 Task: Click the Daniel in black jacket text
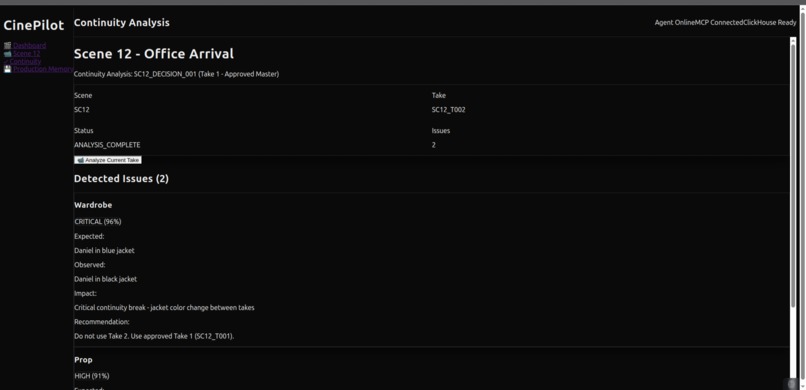(x=105, y=279)
